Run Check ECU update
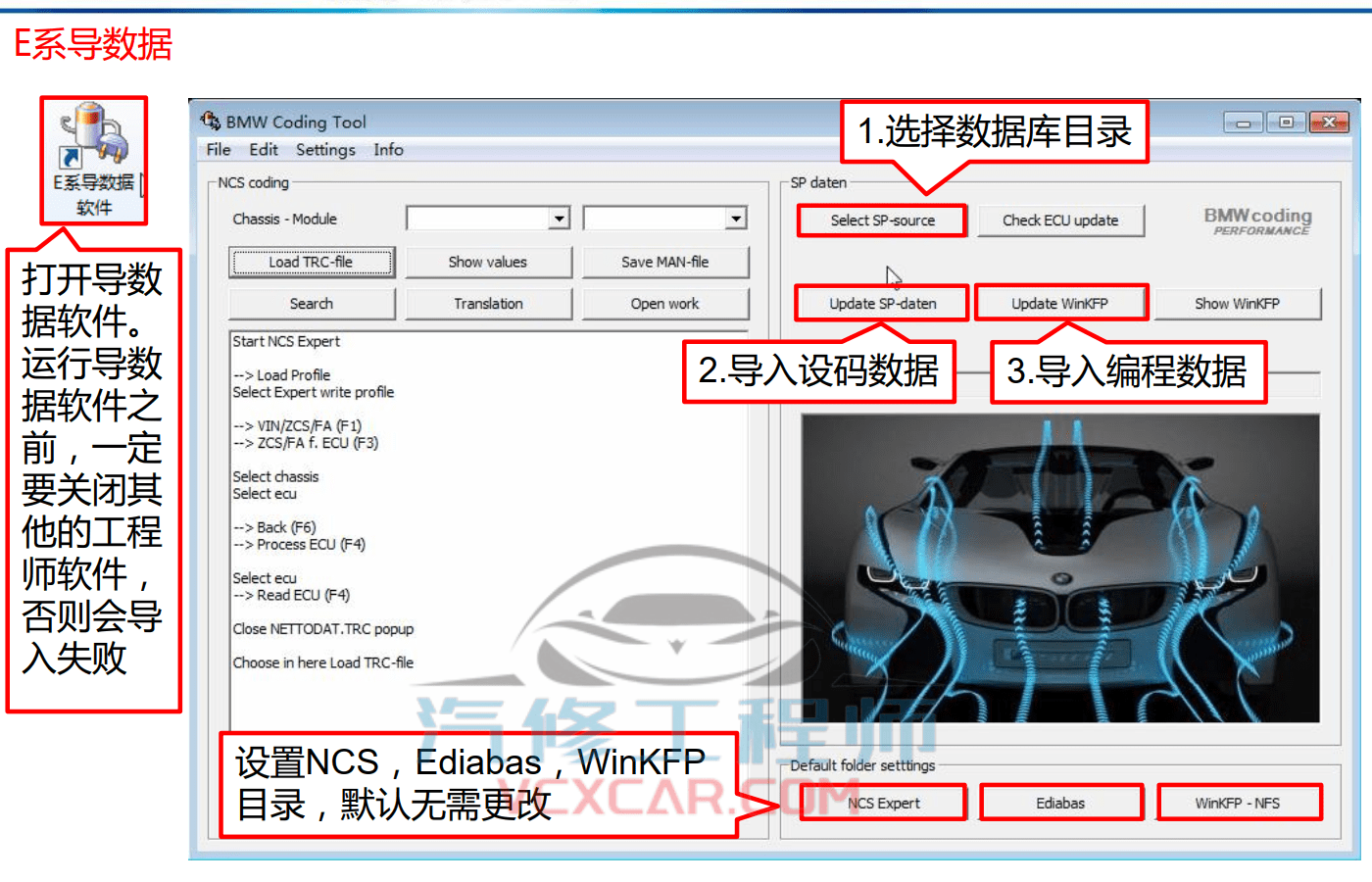This screenshot has height=882, width=1372. pyautogui.click(x=1061, y=220)
